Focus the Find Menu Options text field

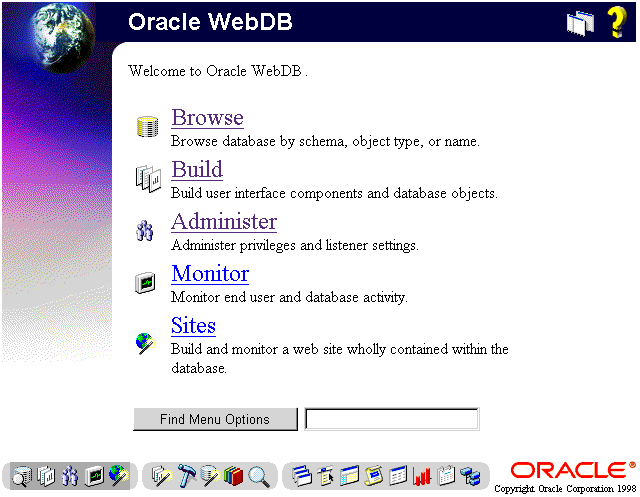392,419
